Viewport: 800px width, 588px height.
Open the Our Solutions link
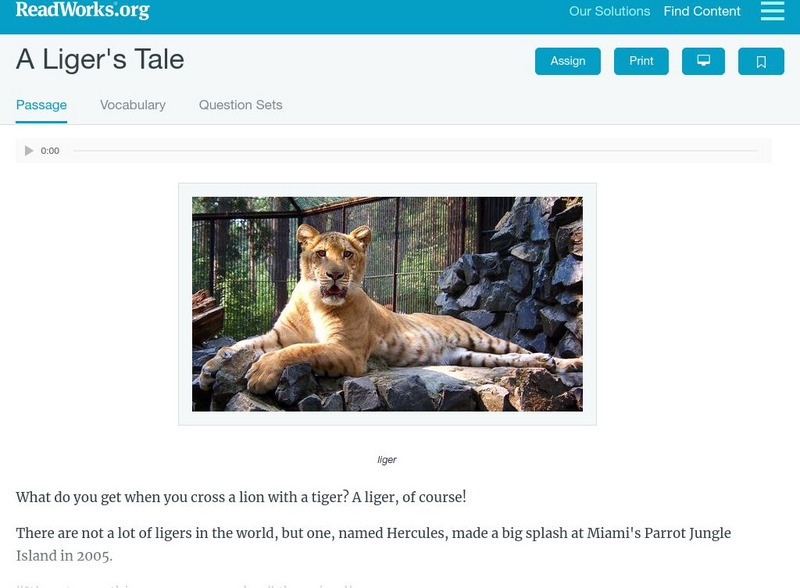pyautogui.click(x=609, y=12)
